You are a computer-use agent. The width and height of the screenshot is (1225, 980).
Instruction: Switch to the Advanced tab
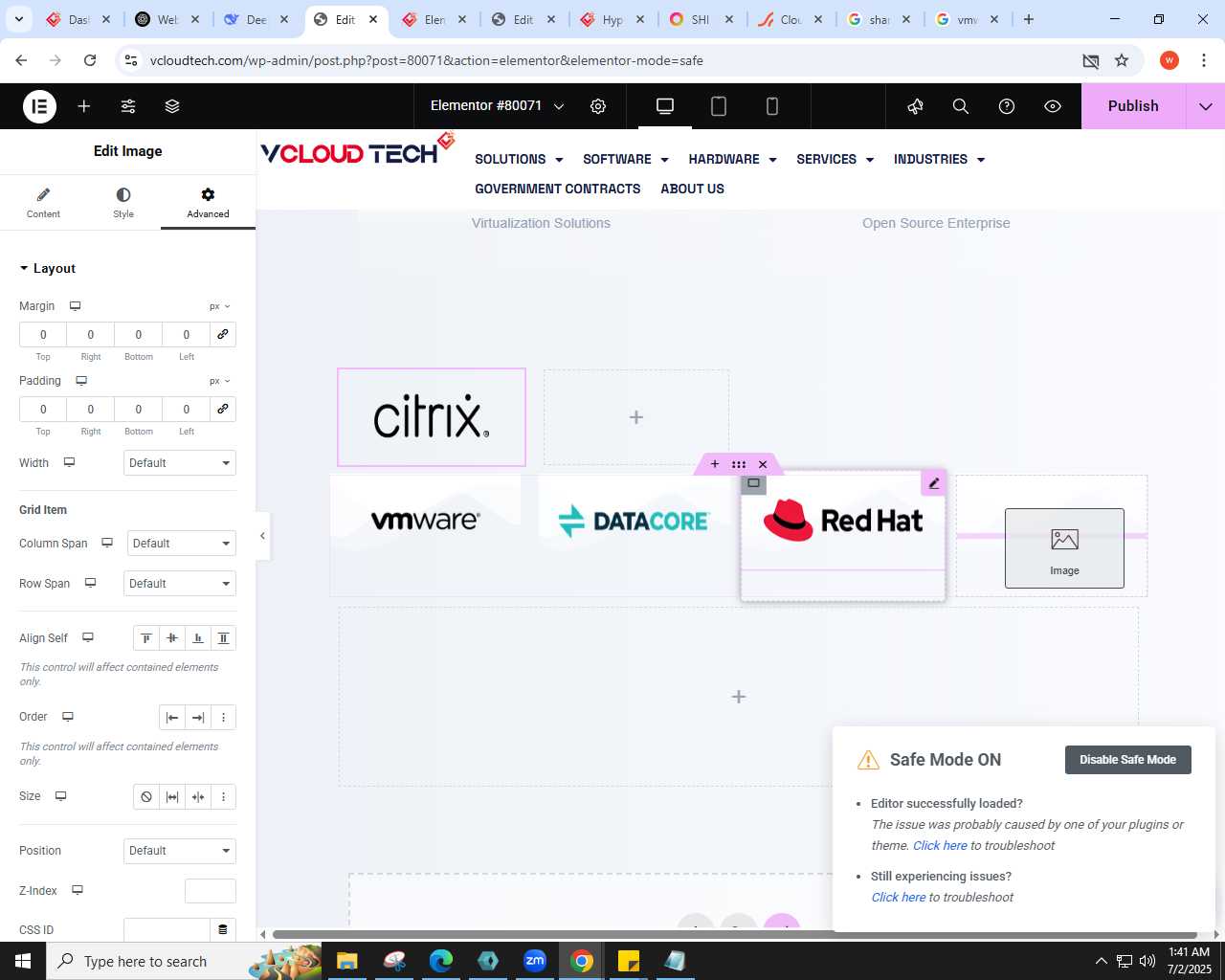tap(208, 203)
